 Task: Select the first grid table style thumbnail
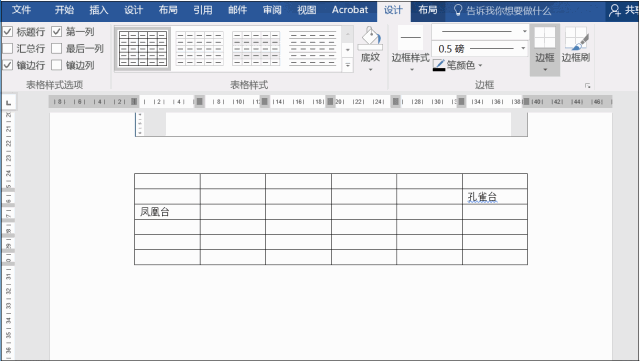[142, 49]
